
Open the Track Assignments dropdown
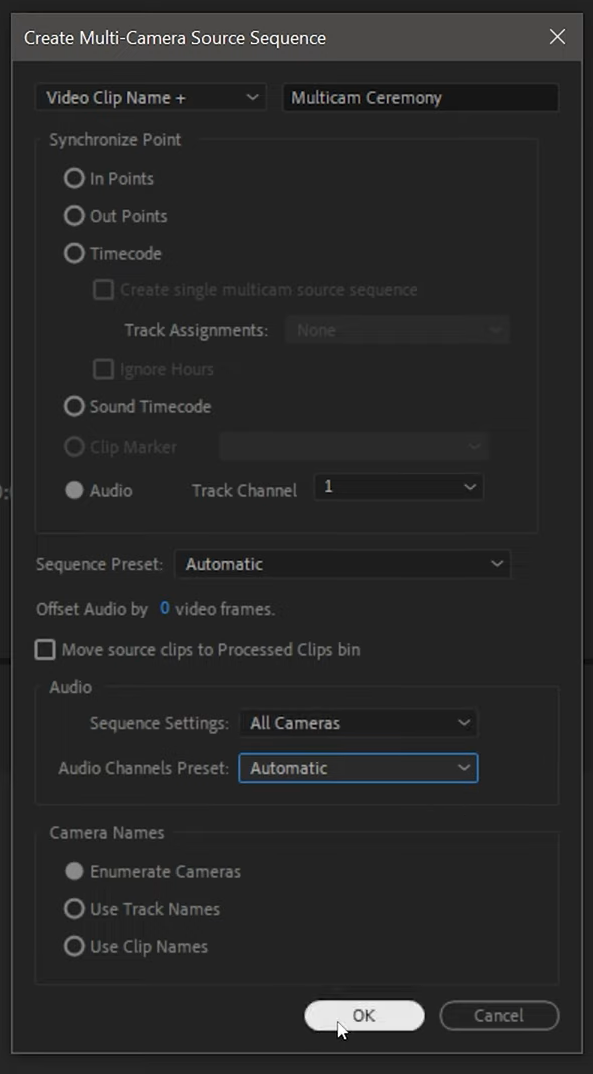pos(396,329)
